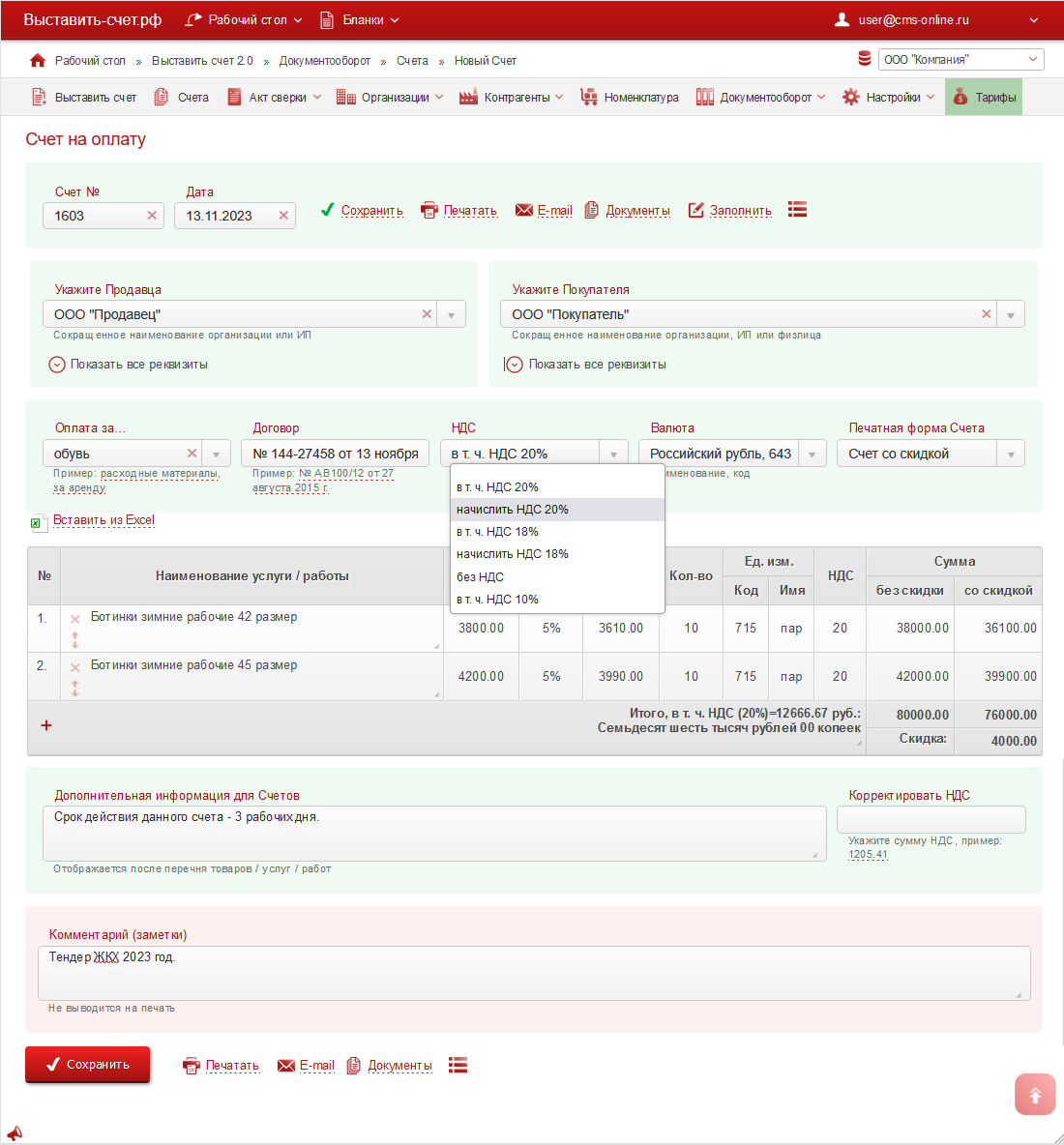Click into the Договор field

click(336, 454)
